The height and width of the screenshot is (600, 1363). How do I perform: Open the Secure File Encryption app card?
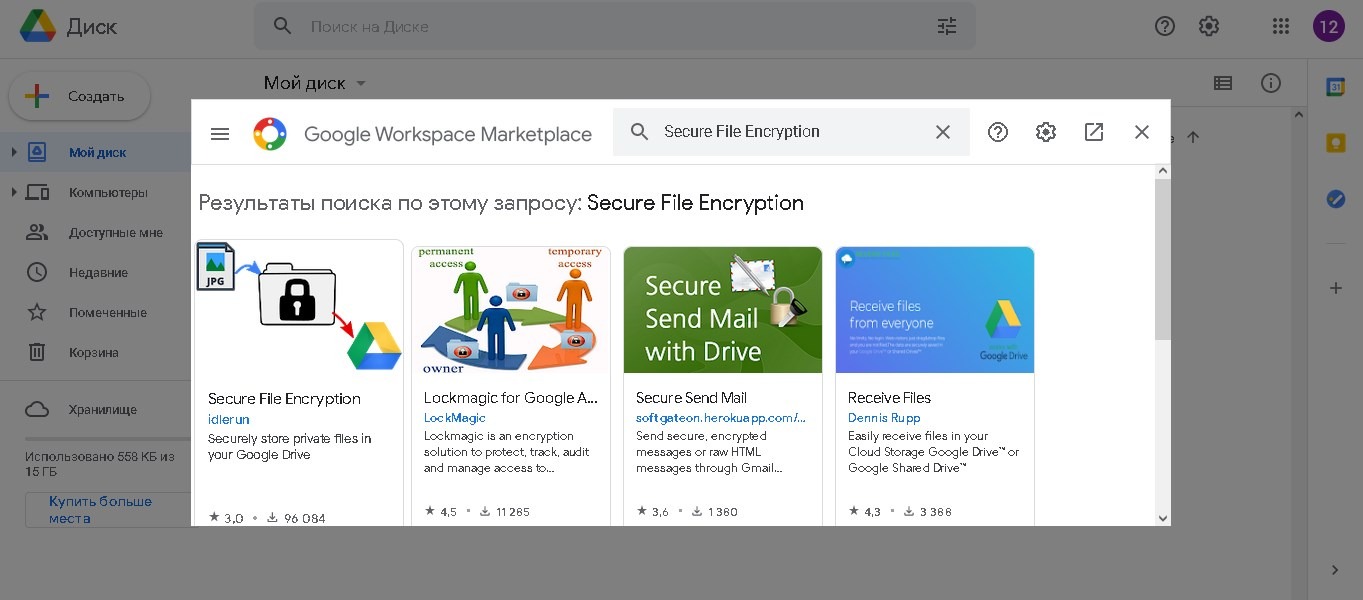(x=299, y=380)
